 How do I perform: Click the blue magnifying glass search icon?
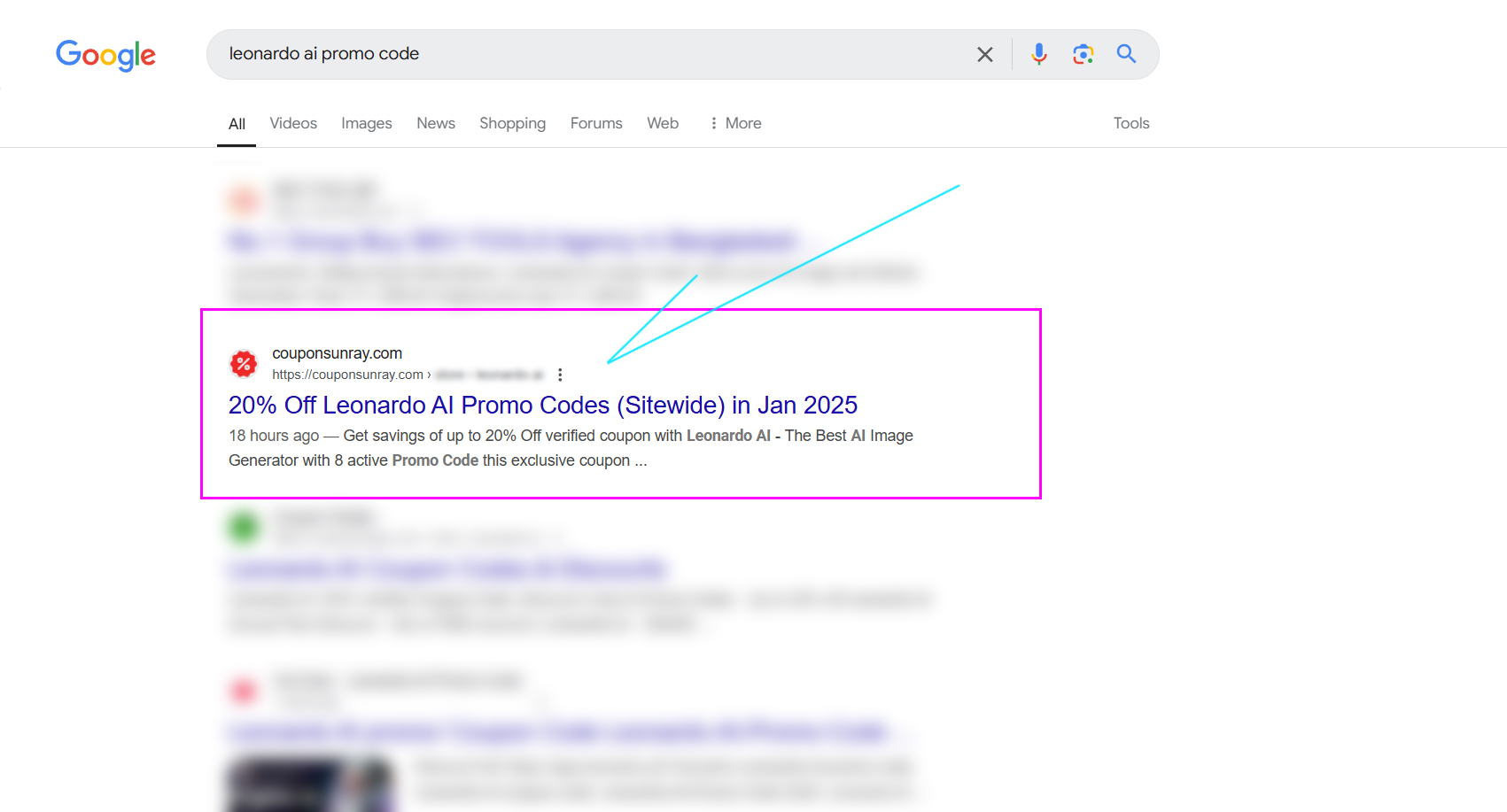1126,54
